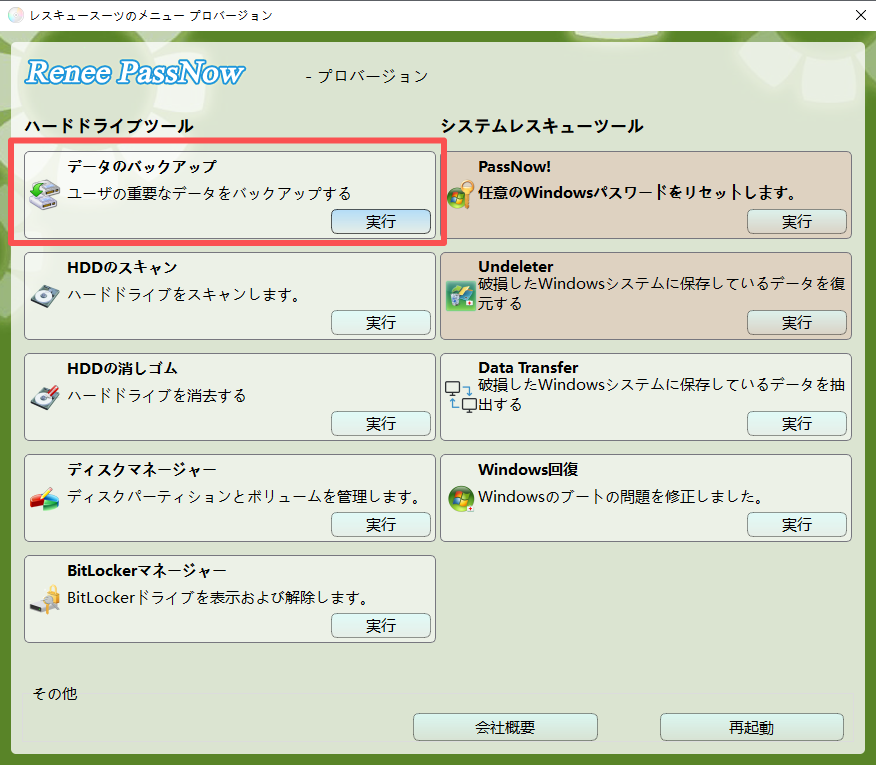
Task: Run Windows回復 with its 実行 button
Action: [x=797, y=524]
